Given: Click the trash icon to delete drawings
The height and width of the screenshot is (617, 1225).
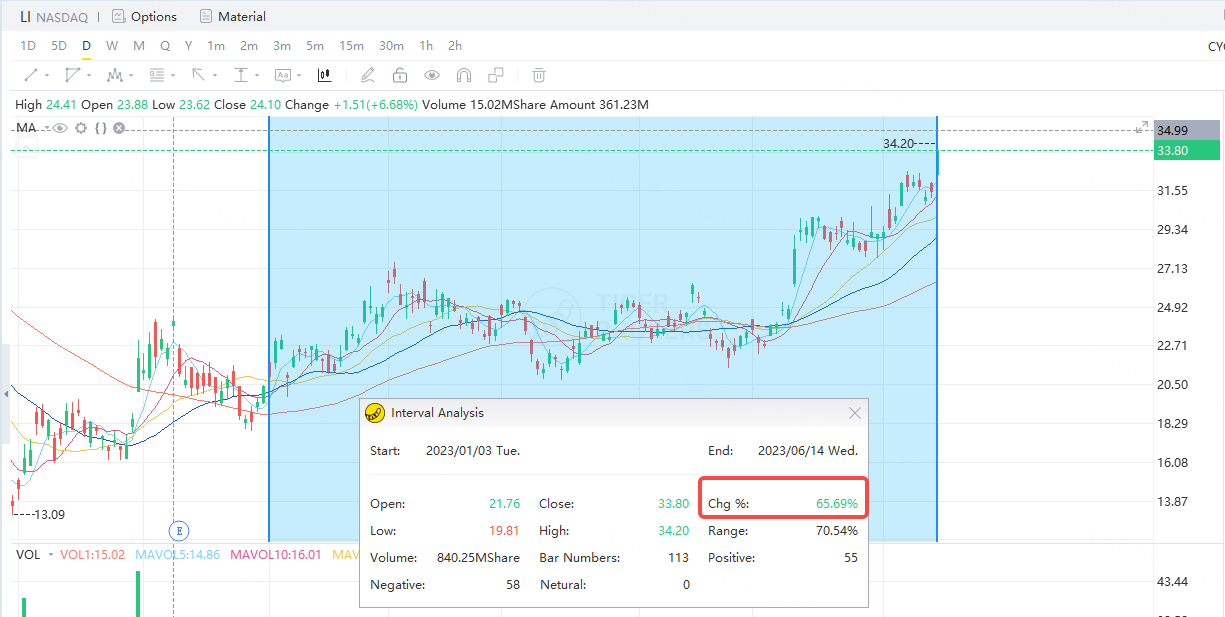Looking at the screenshot, I should coord(538,75).
